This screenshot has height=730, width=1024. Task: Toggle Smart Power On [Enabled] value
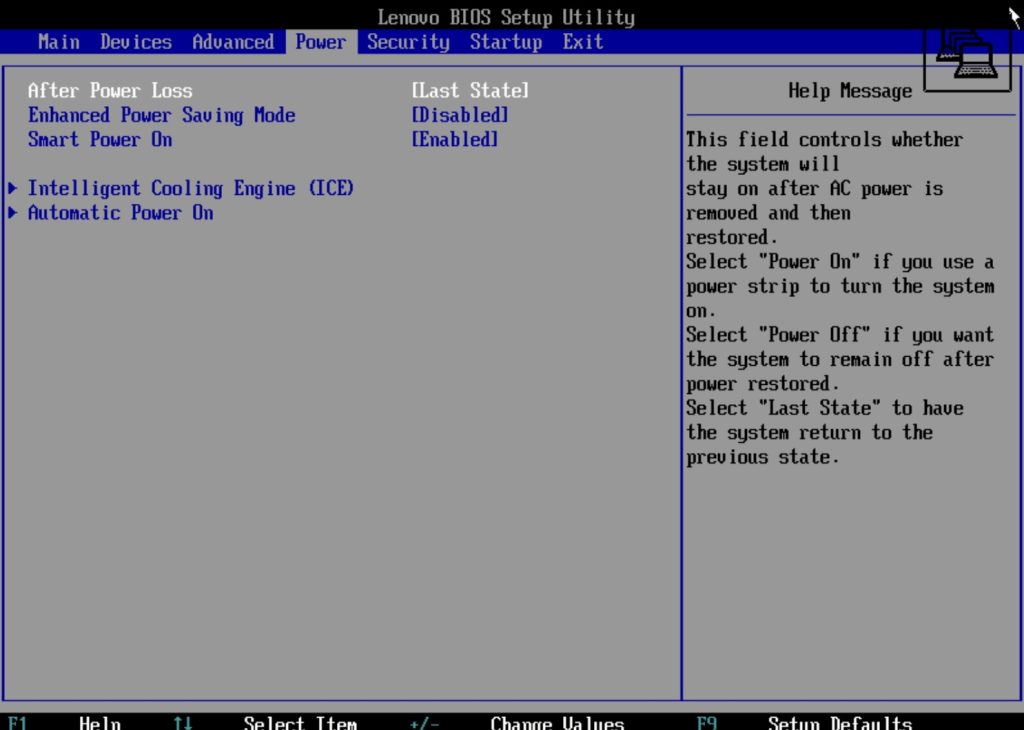(x=455, y=140)
